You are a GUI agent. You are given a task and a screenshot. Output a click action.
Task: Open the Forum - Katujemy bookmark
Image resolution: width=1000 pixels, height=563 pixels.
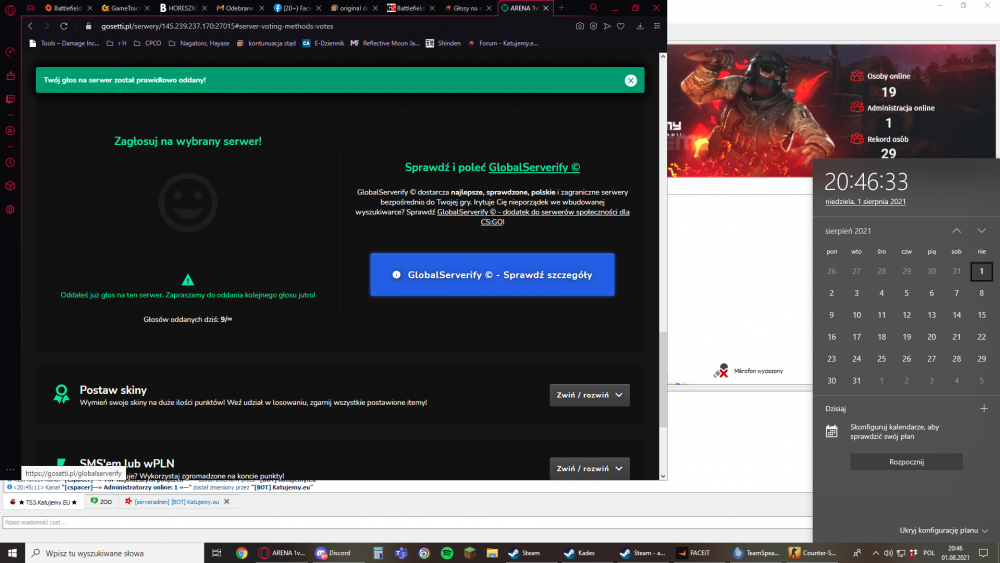(503, 43)
